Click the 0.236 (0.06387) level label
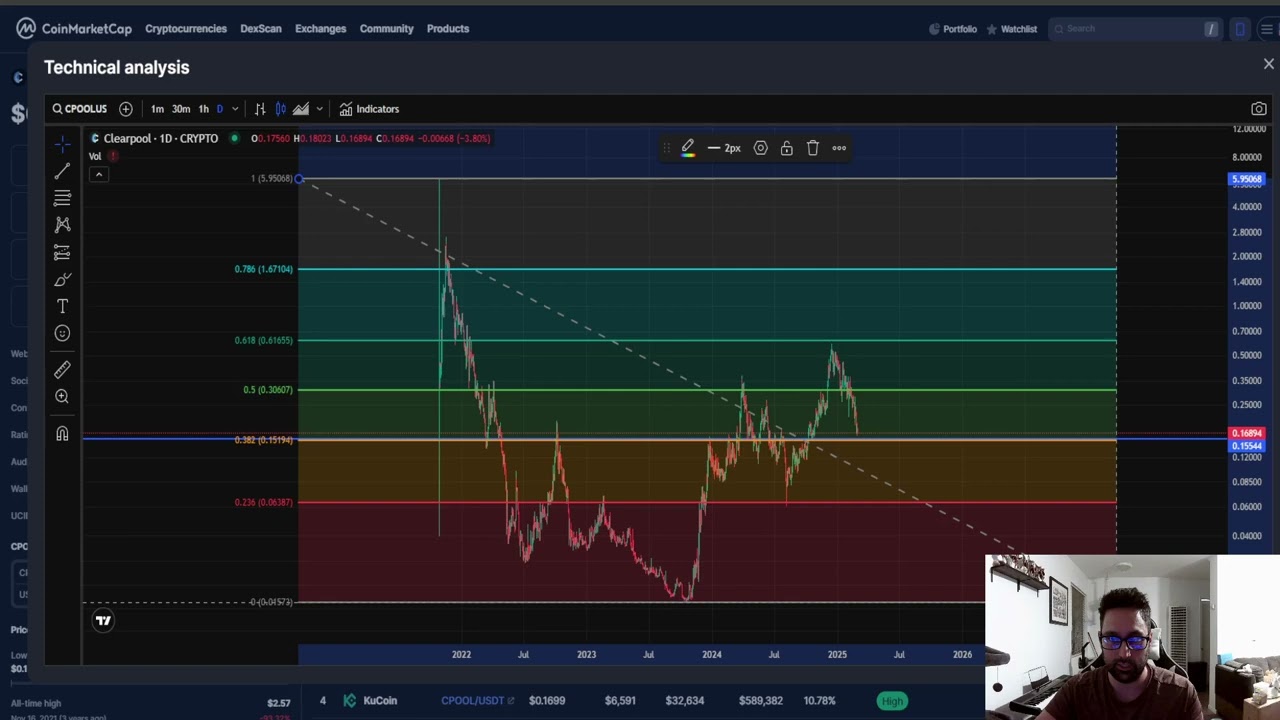The width and height of the screenshot is (1280, 720). coord(264,502)
